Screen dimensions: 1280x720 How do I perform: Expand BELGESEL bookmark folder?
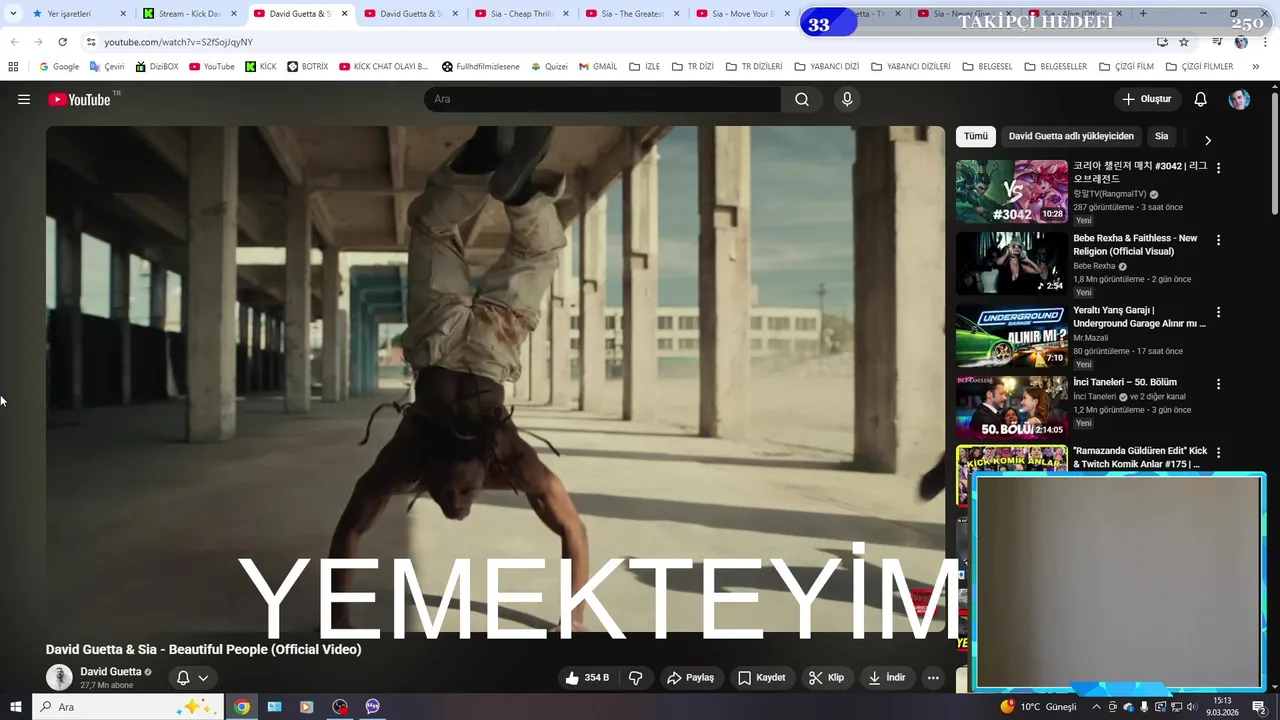point(985,67)
